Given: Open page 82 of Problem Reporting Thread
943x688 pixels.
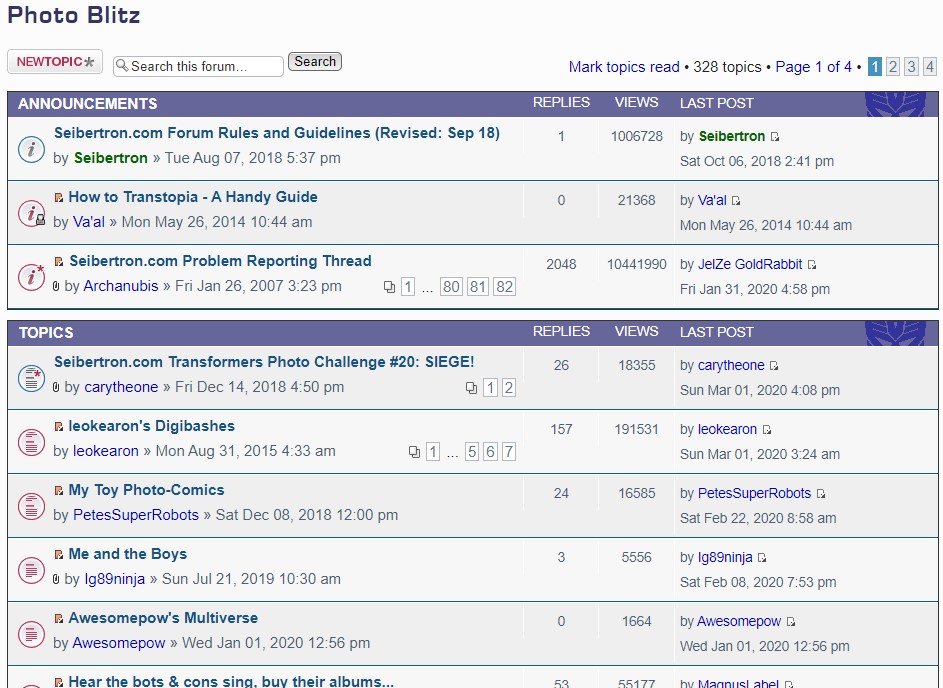Looking at the screenshot, I should click(x=505, y=287).
